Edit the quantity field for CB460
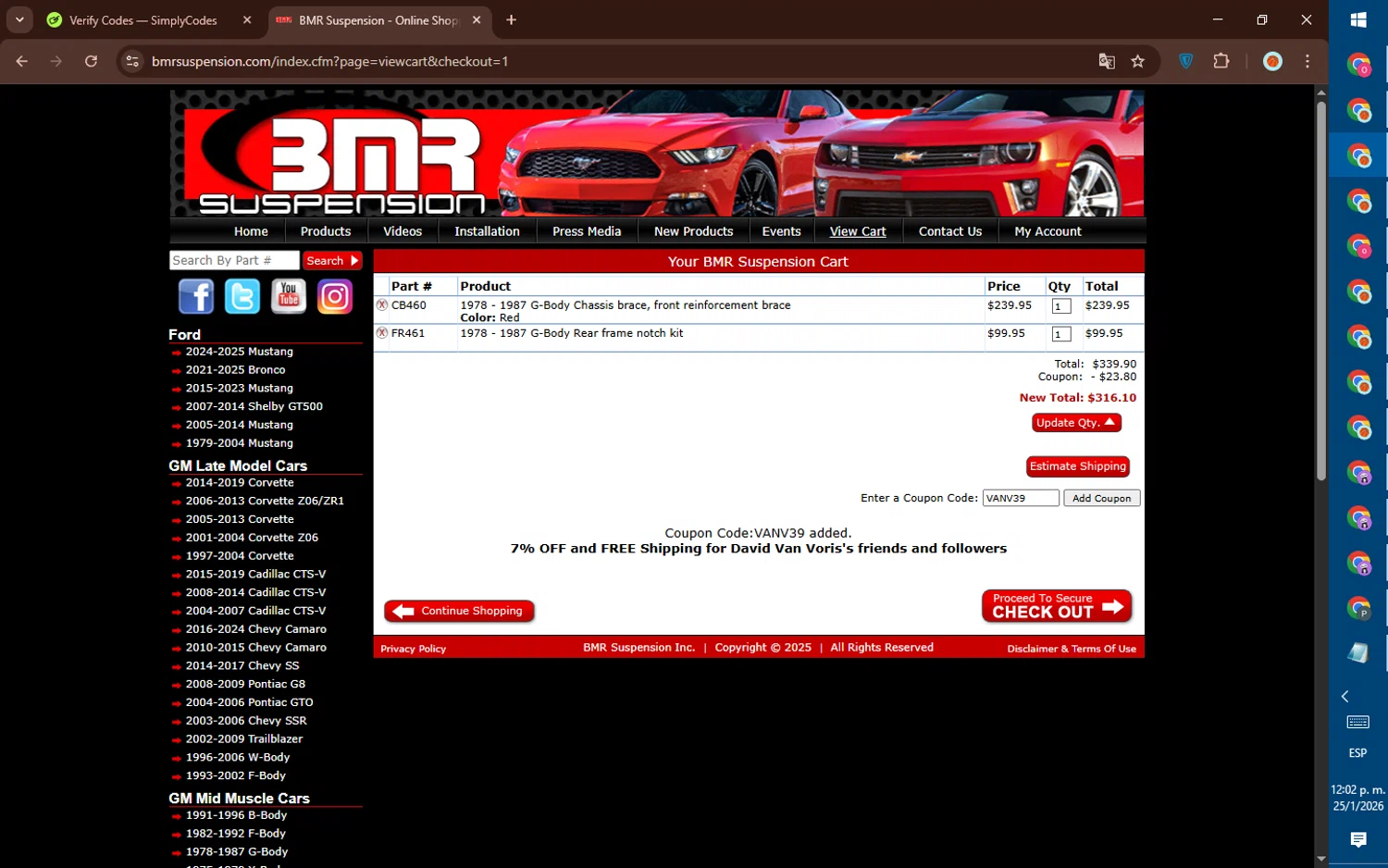Screen dimensions: 1388x868 click(x=1061, y=306)
